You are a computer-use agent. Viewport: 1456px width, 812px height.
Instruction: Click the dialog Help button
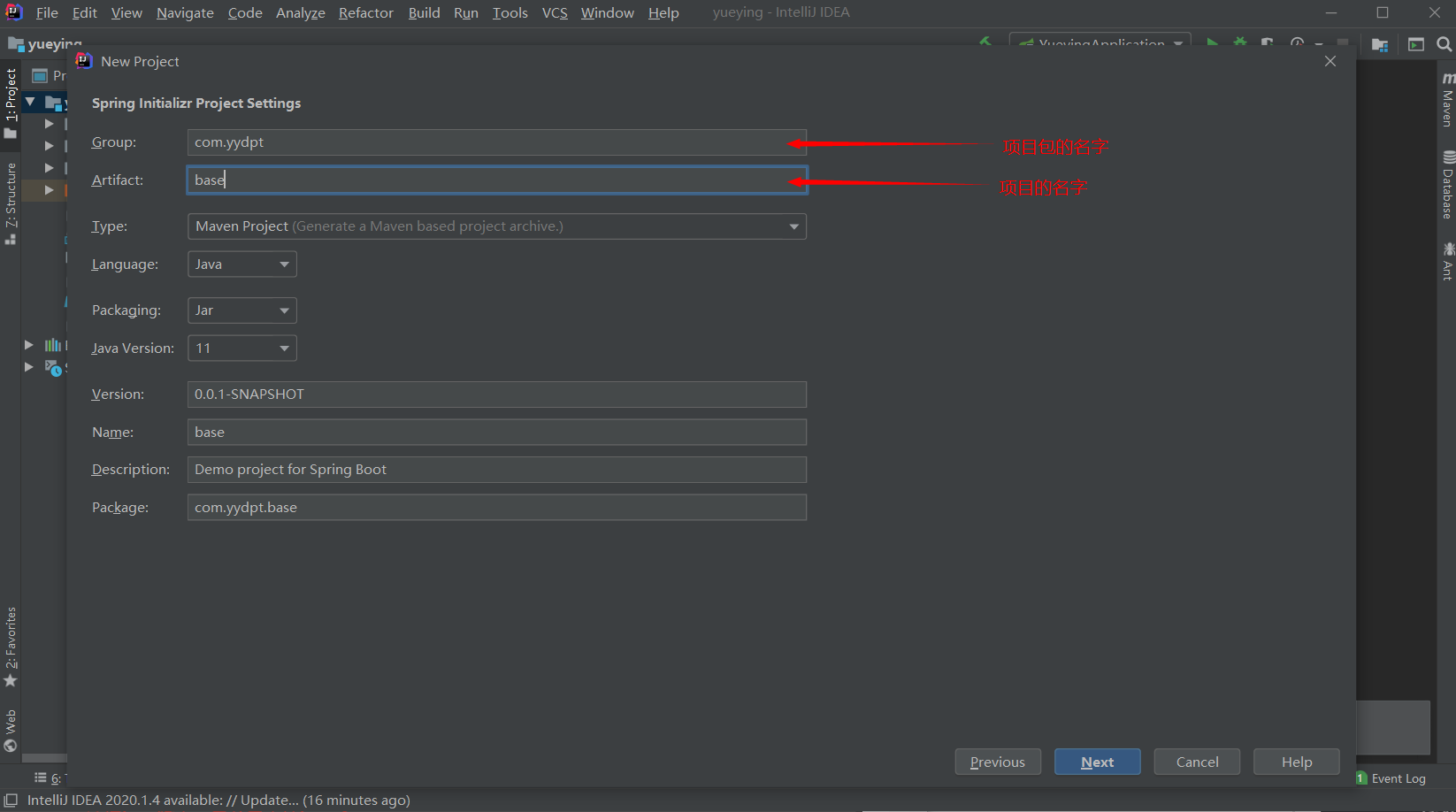click(x=1297, y=762)
